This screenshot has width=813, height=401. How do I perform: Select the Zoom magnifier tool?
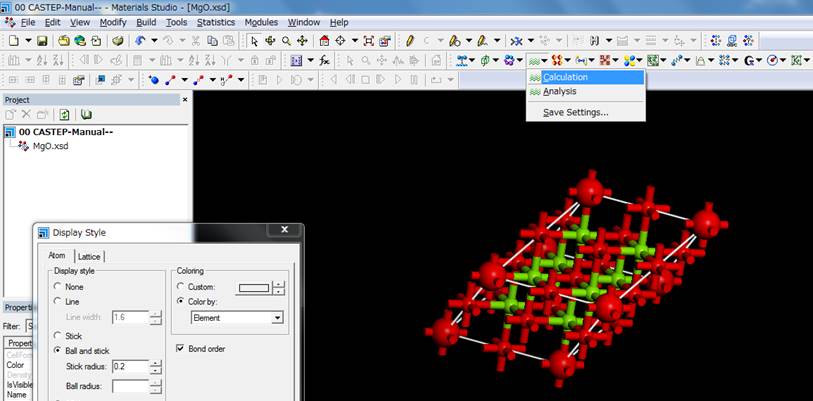(x=286, y=40)
